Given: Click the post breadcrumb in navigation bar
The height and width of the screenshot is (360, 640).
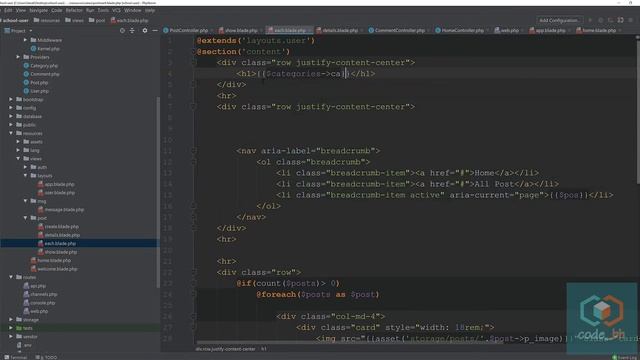Looking at the screenshot, I should [97, 20].
